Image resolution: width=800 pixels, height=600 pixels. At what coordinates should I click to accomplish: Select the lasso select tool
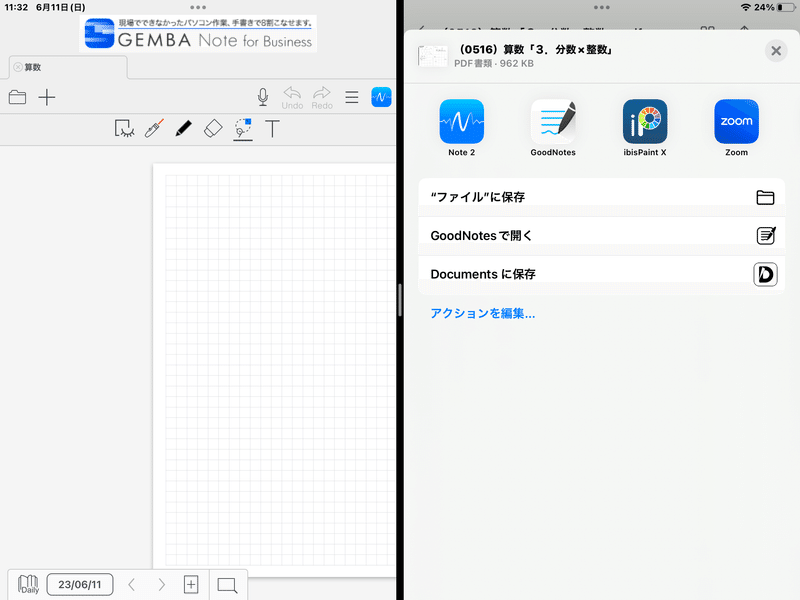pyautogui.click(x=243, y=129)
